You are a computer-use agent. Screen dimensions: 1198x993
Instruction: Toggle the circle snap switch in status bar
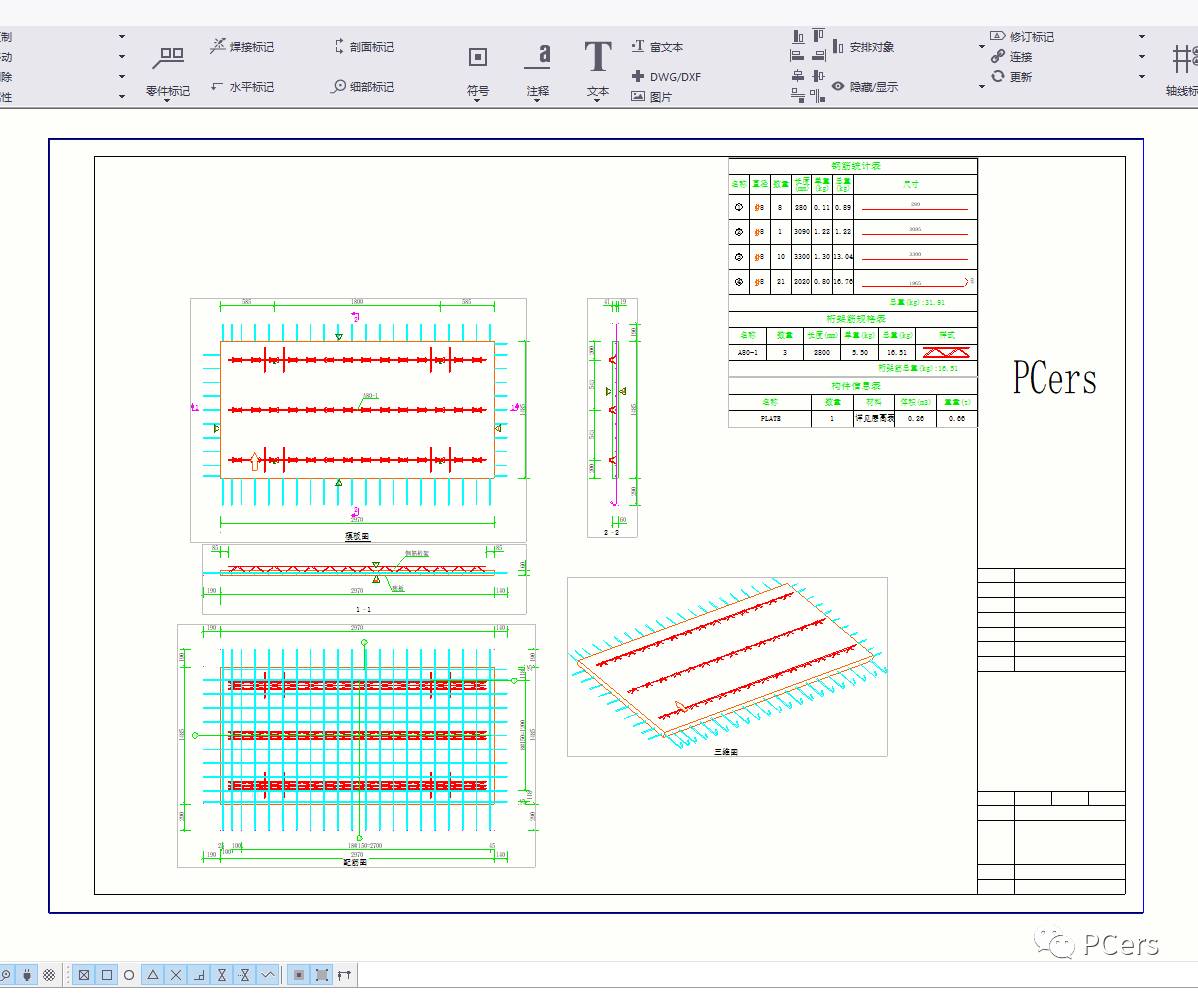(x=129, y=975)
